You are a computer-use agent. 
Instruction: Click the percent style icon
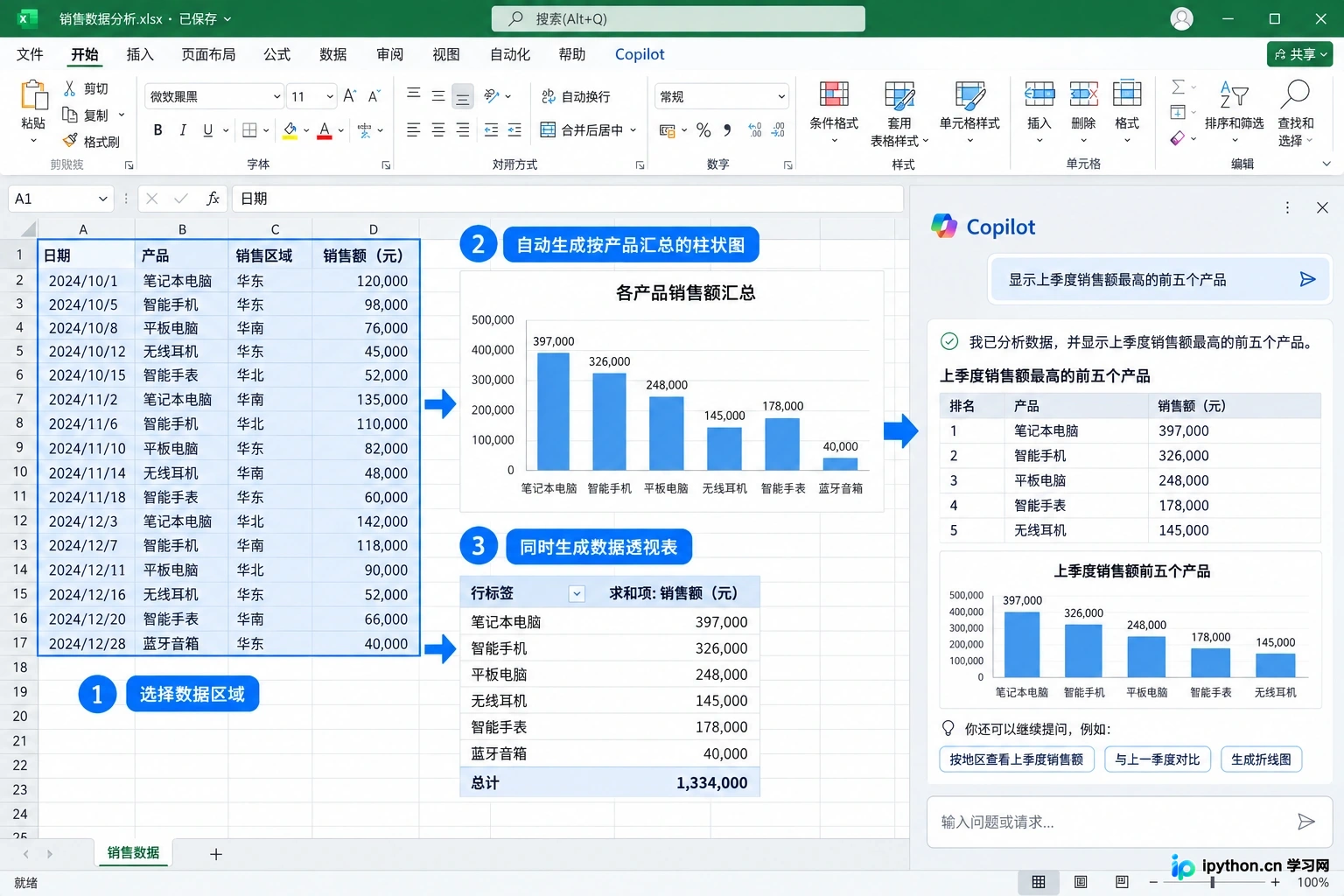coord(703,130)
